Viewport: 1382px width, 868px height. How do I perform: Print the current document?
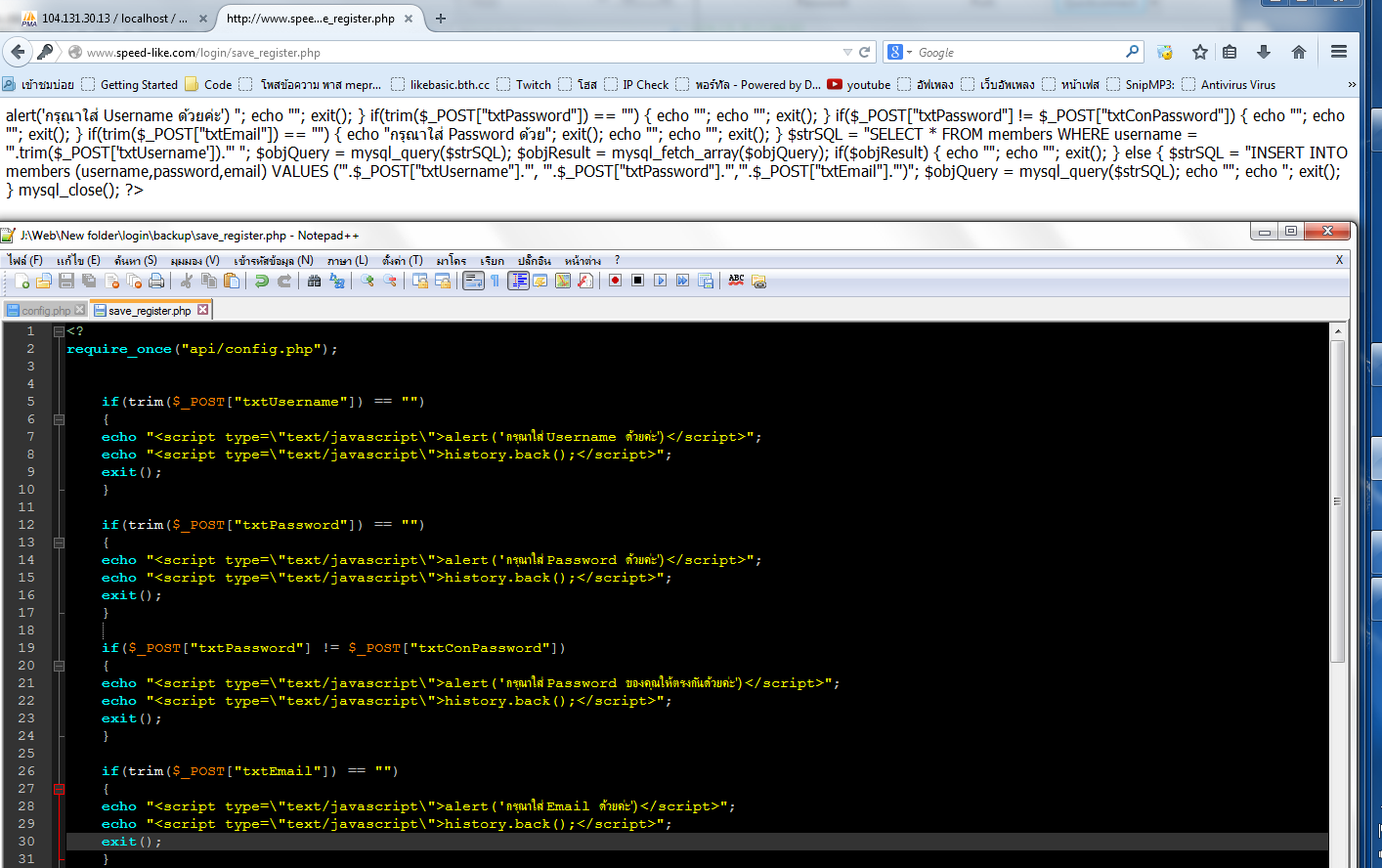[x=156, y=282]
